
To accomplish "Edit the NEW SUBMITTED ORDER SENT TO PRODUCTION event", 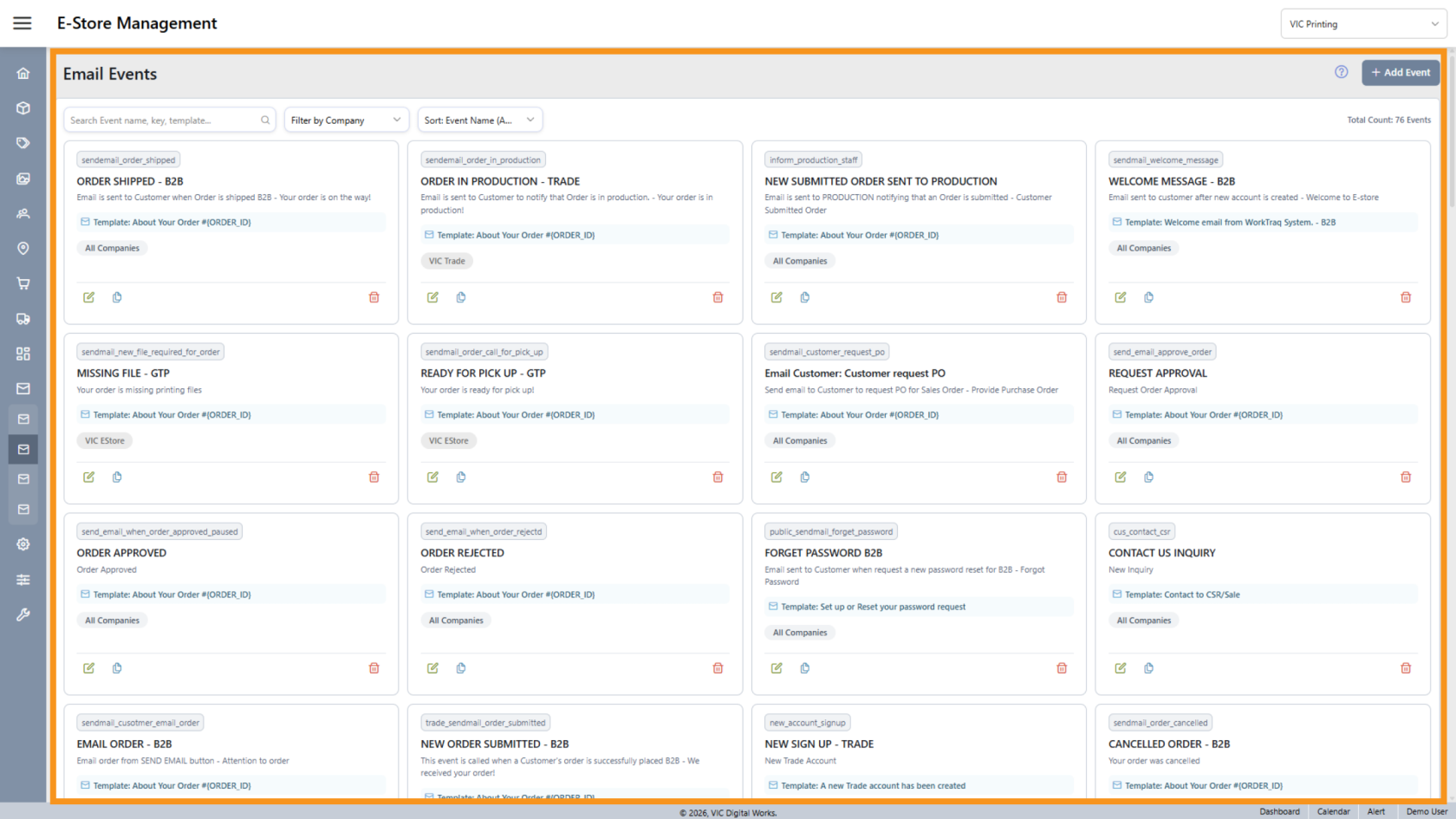I will click(777, 297).
